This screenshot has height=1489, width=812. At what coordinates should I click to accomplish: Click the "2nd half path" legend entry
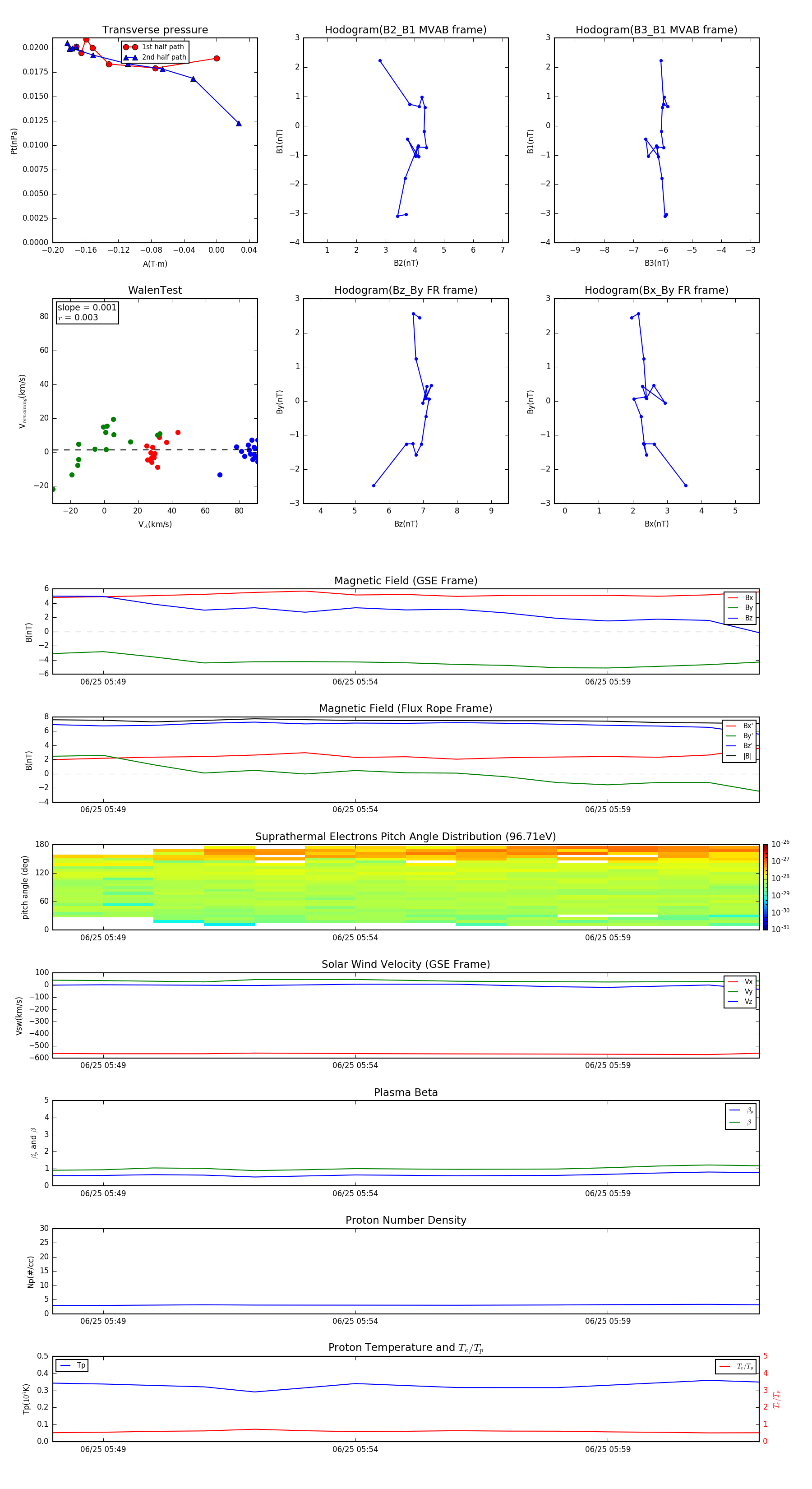pyautogui.click(x=155, y=57)
